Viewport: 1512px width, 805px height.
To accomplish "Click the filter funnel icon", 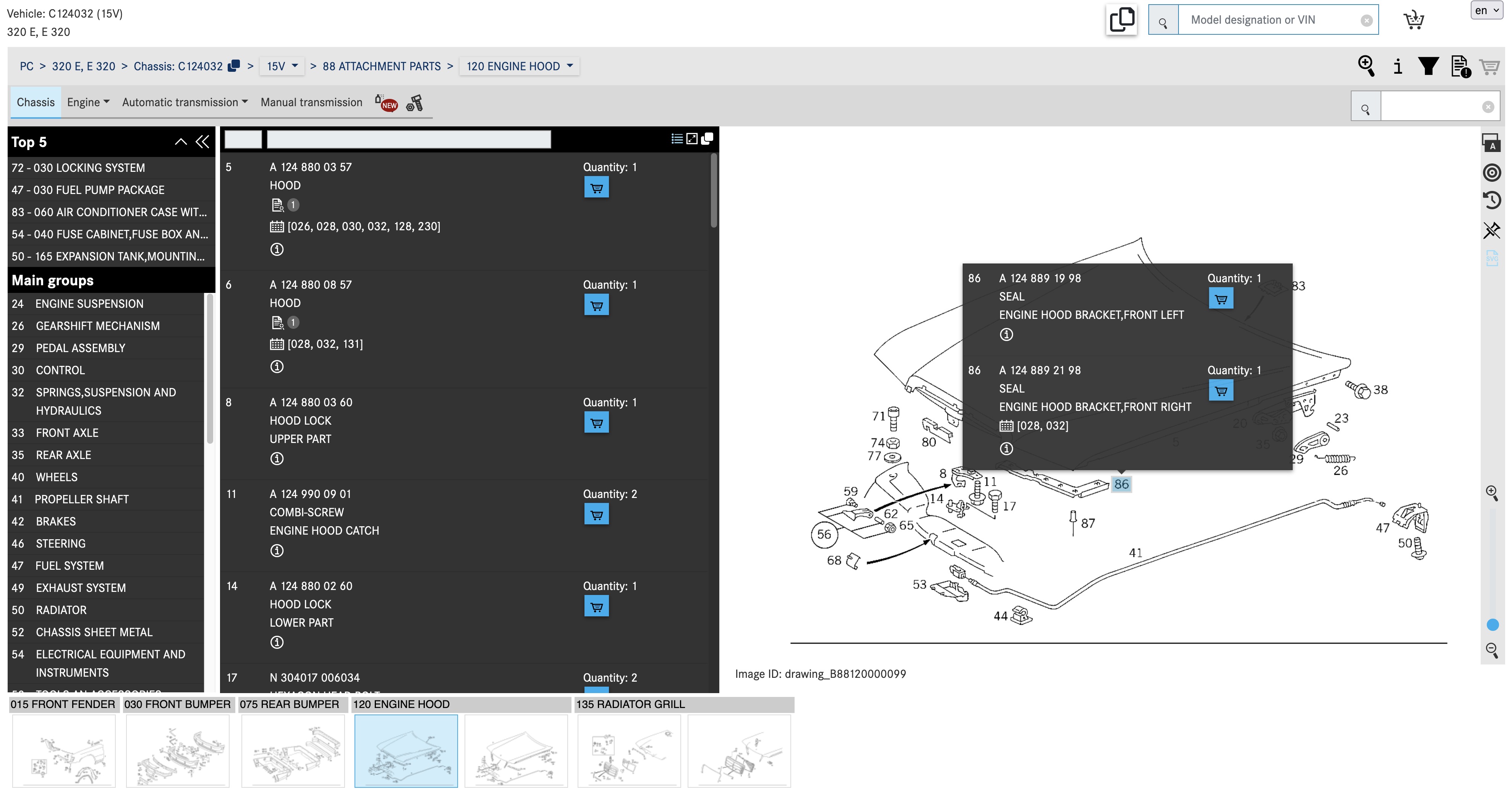I will pos(1429,66).
